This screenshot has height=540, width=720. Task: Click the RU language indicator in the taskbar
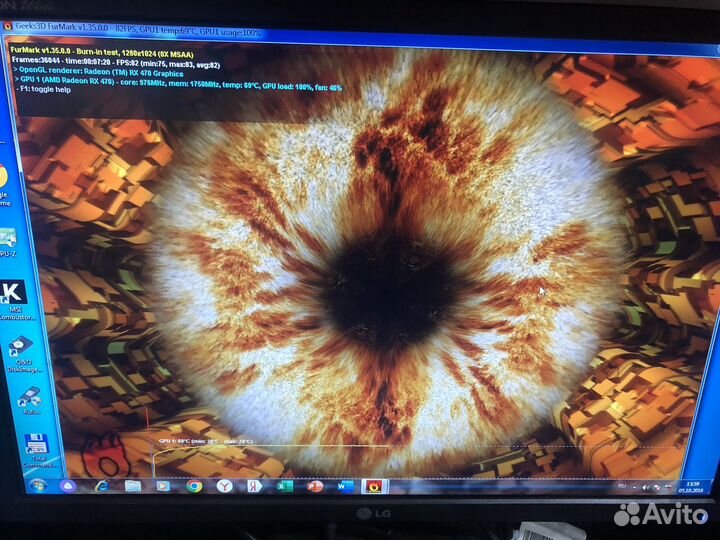[x=622, y=487]
